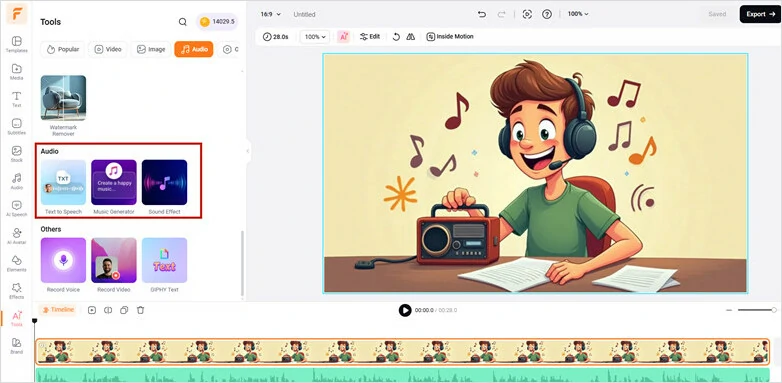The width and height of the screenshot is (782, 383).
Task: Open the canvas toolbar 100% dropdown
Action: (x=315, y=36)
